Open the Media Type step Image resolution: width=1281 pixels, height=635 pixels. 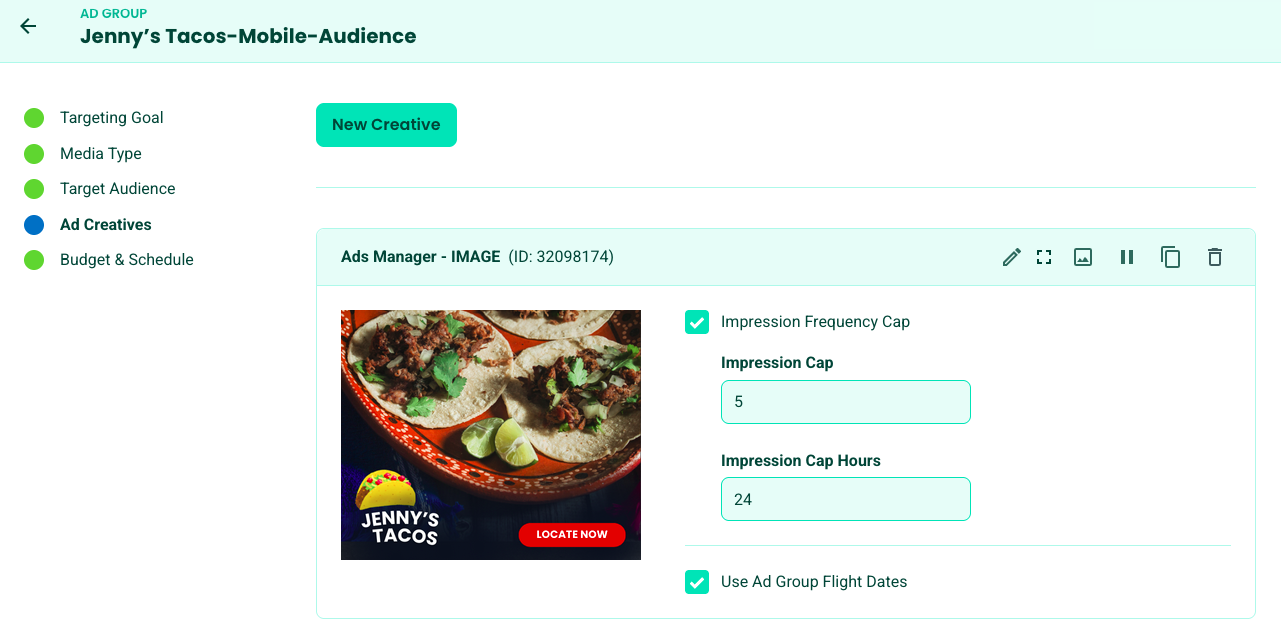pyautogui.click(x=100, y=154)
